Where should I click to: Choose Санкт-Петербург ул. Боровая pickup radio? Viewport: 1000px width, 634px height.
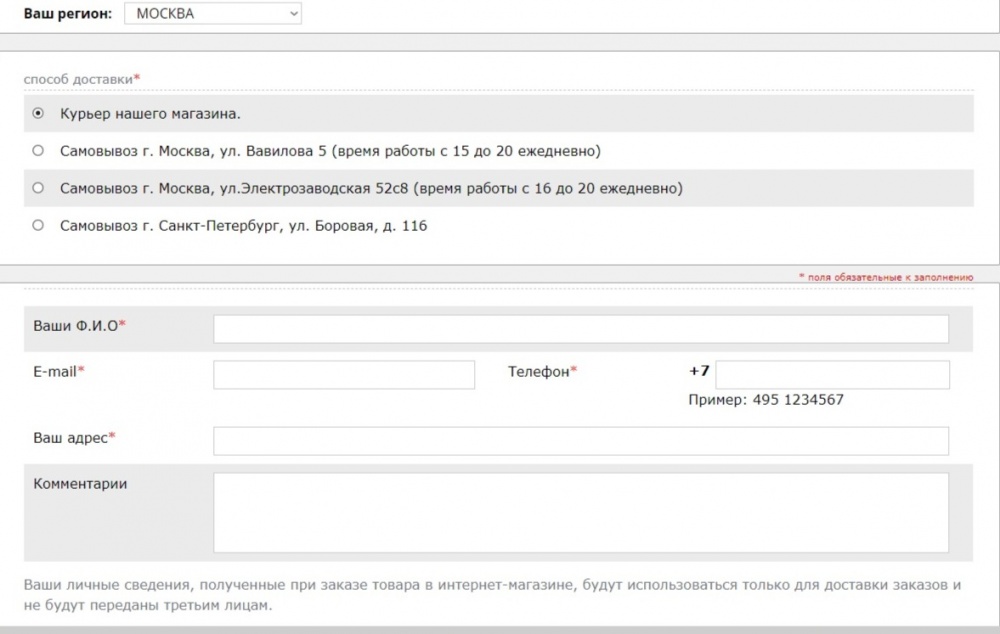(38, 225)
